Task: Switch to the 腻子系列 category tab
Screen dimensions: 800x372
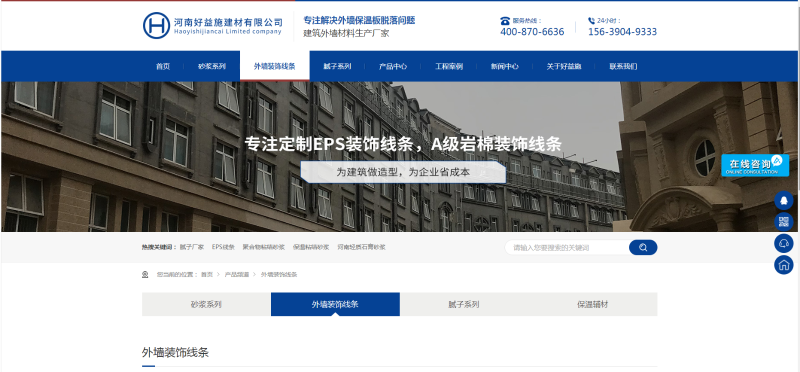Action: click(x=464, y=305)
